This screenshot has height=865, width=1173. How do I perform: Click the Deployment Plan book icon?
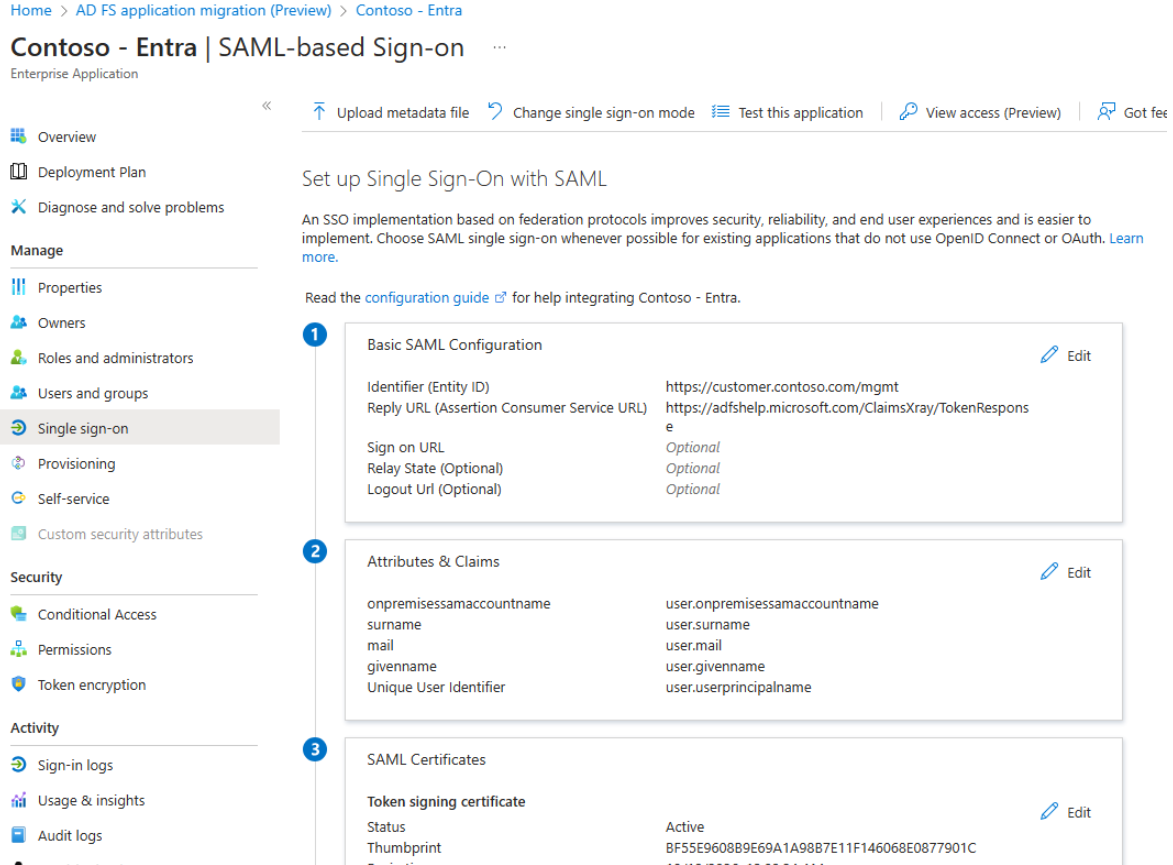click(x=19, y=171)
